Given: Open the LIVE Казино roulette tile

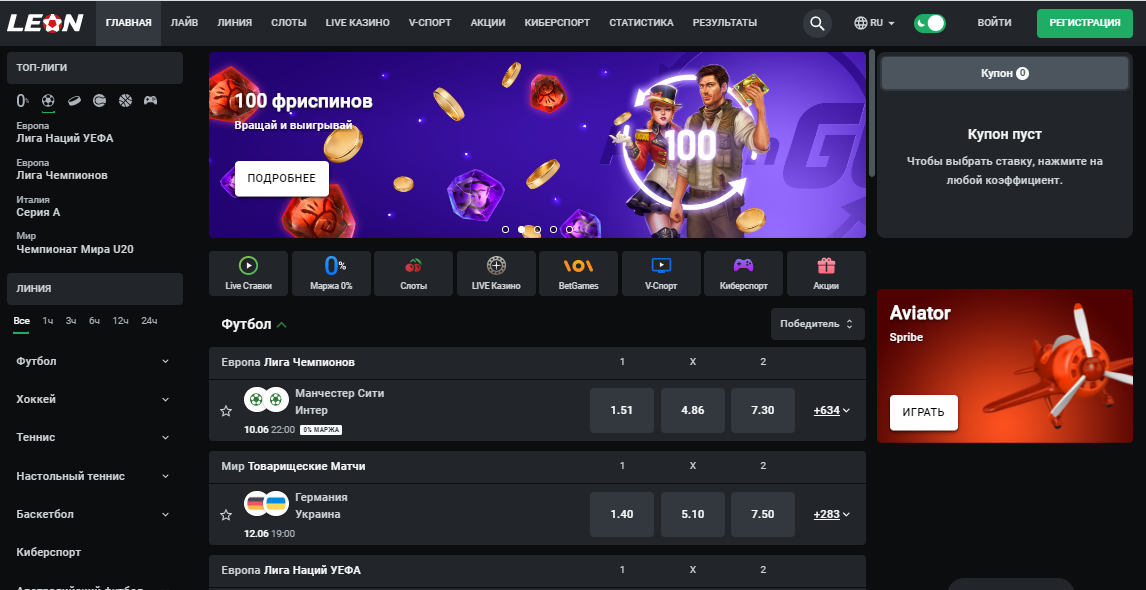Looking at the screenshot, I should (496, 273).
